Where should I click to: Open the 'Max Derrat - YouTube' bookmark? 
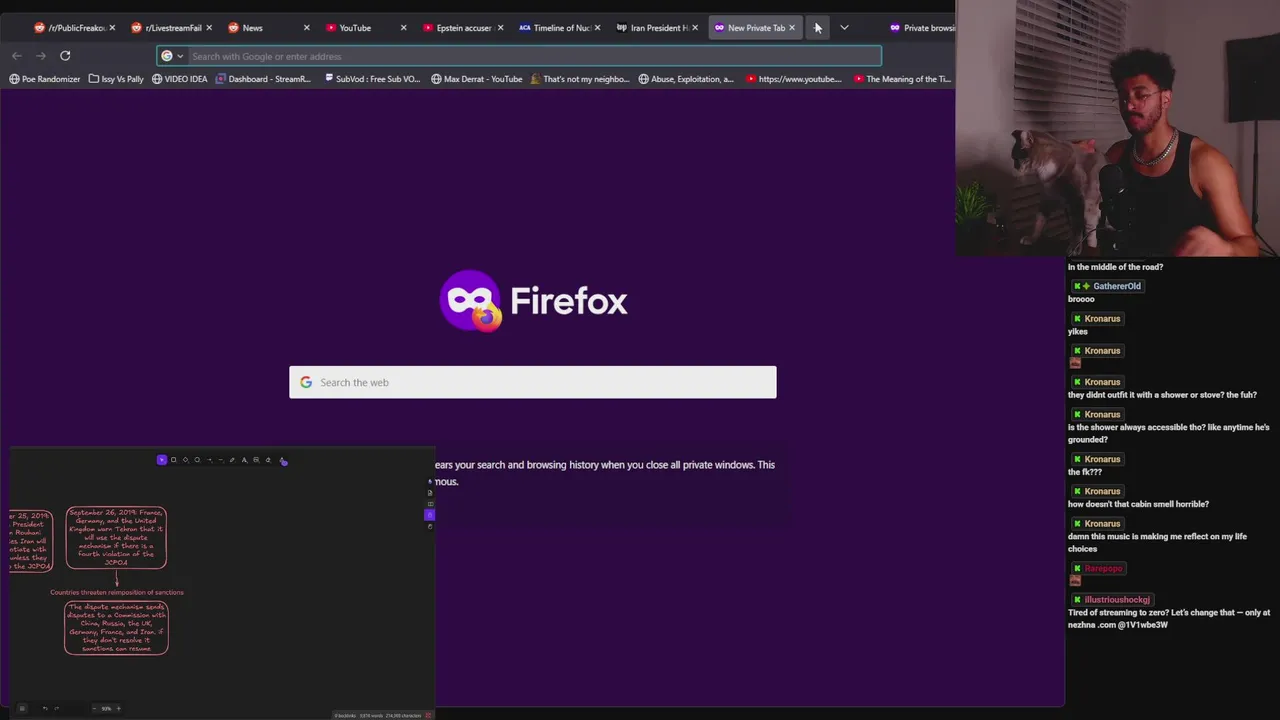click(x=477, y=79)
